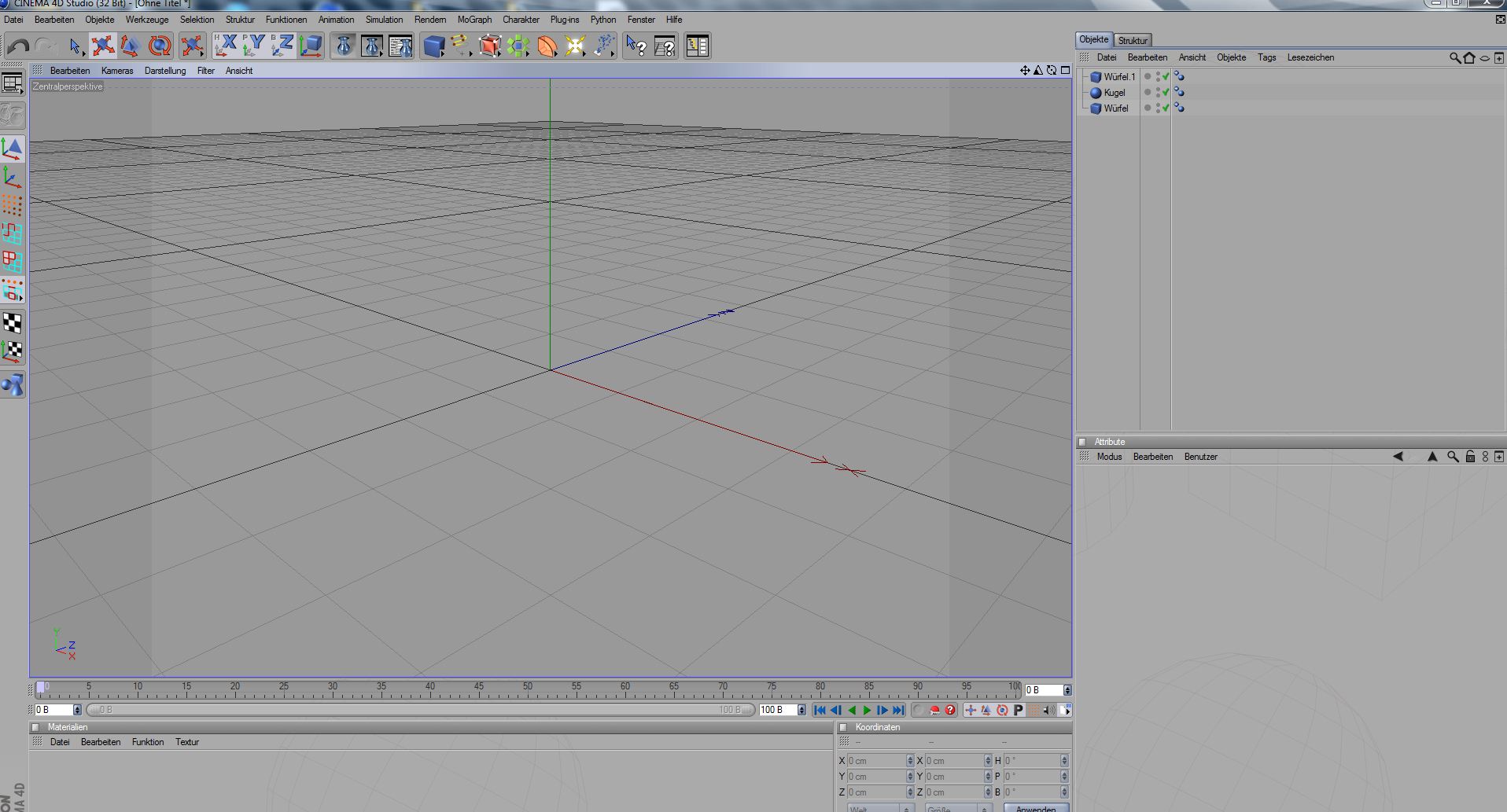Render the active view with vase icon
The width and height of the screenshot is (1507, 812).
click(x=344, y=46)
